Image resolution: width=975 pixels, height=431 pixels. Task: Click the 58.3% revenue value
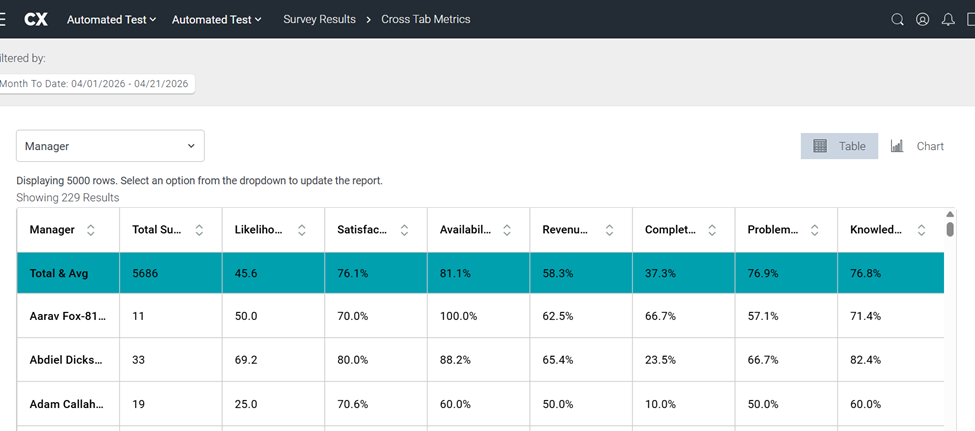click(x=558, y=273)
